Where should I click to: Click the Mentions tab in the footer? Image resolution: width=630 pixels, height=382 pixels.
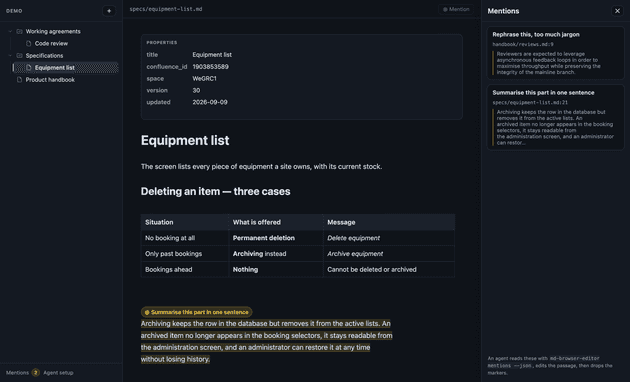click(17, 373)
